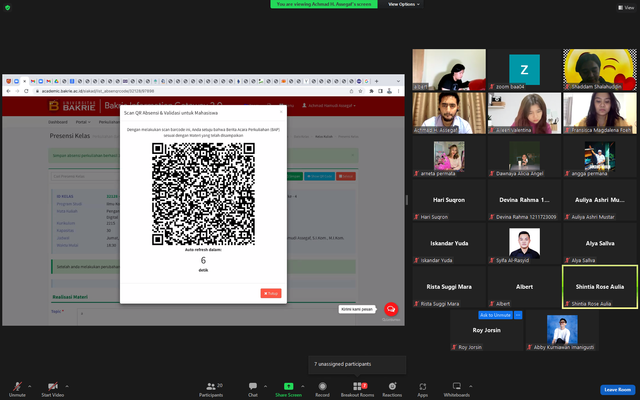
Task: Open the Chat panel
Action: pos(253,389)
